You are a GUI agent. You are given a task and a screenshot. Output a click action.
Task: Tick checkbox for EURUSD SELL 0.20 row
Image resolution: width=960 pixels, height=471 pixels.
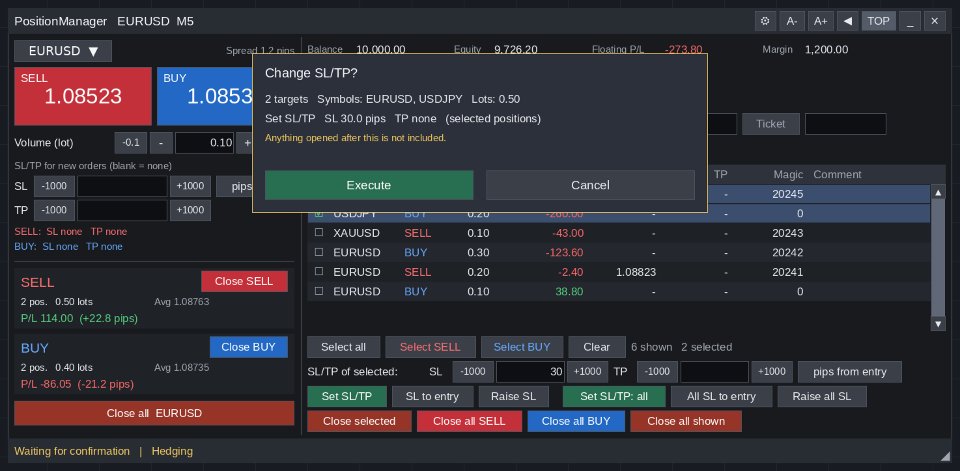(319, 272)
